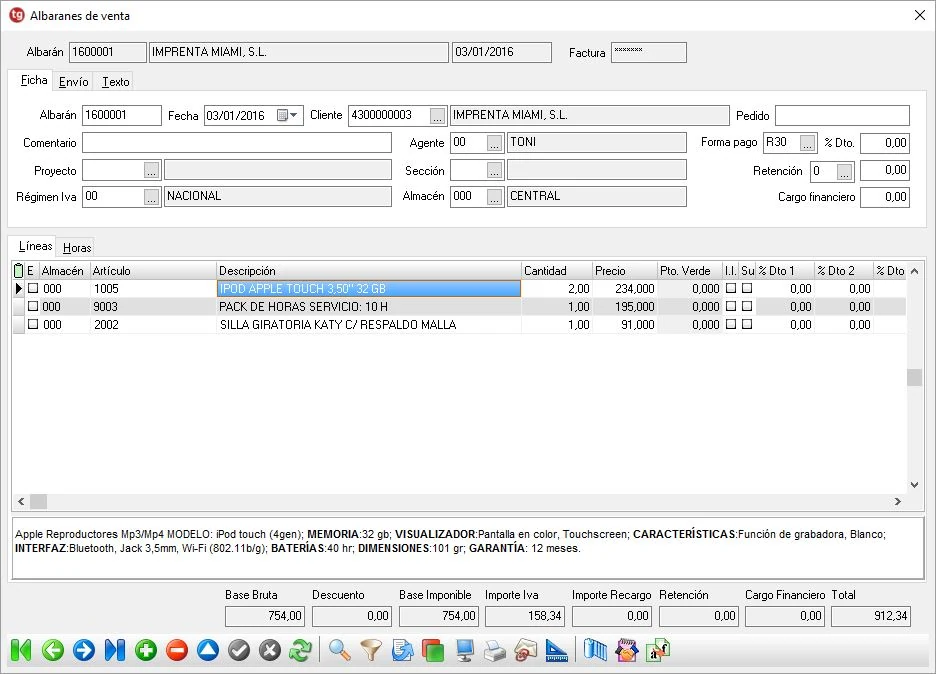Tick the E checkbox for article 1005
This screenshot has width=936, height=674.
pos(33,288)
